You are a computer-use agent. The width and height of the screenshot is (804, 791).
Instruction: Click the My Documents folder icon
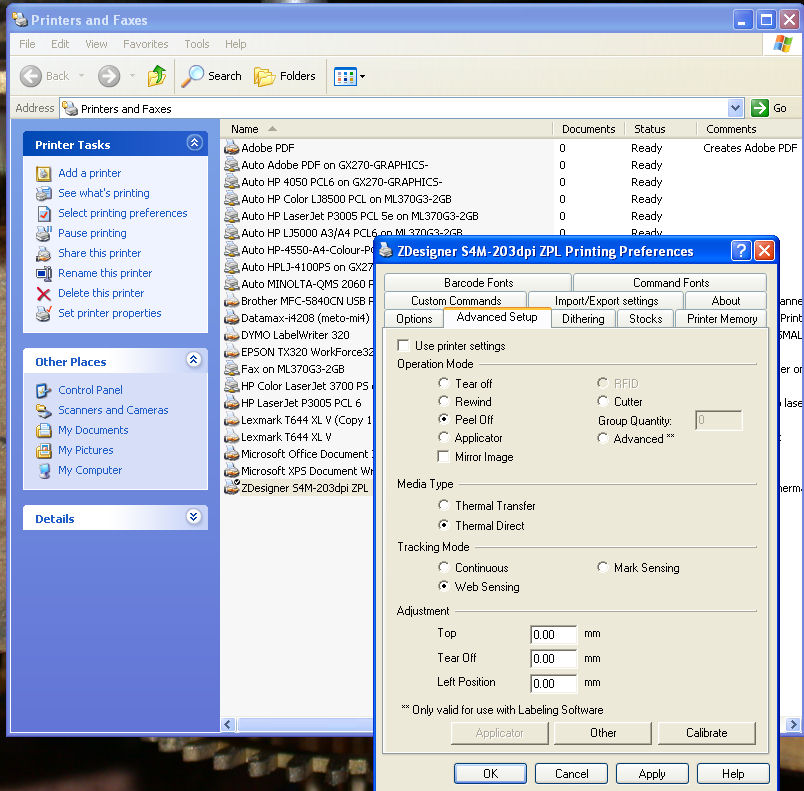[44, 431]
